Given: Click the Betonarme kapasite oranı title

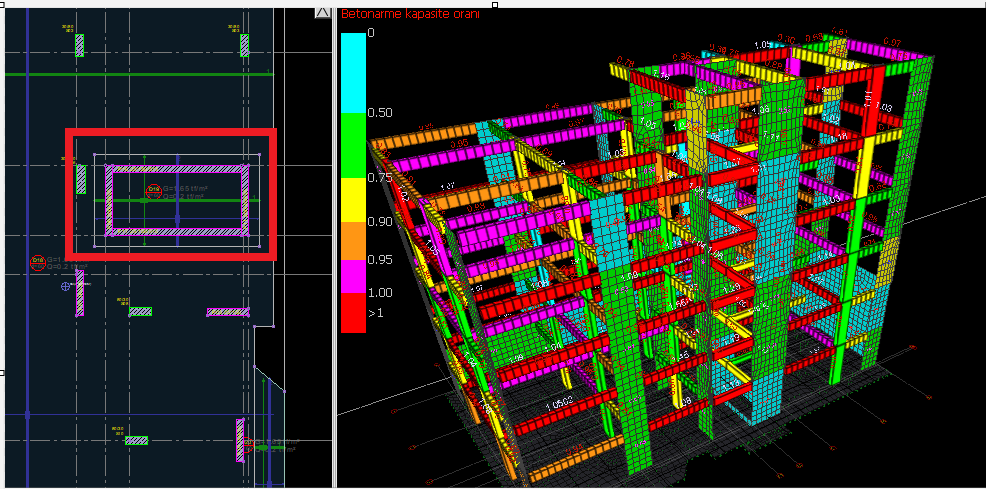Looking at the screenshot, I should (410, 14).
